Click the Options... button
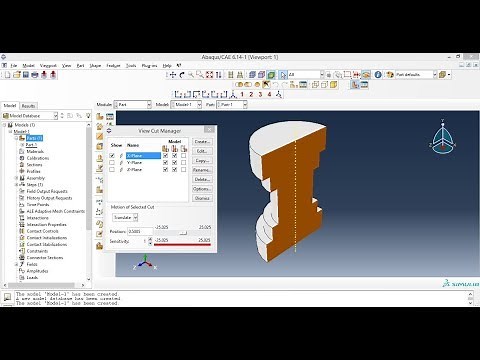The image size is (480, 360). coord(202,189)
